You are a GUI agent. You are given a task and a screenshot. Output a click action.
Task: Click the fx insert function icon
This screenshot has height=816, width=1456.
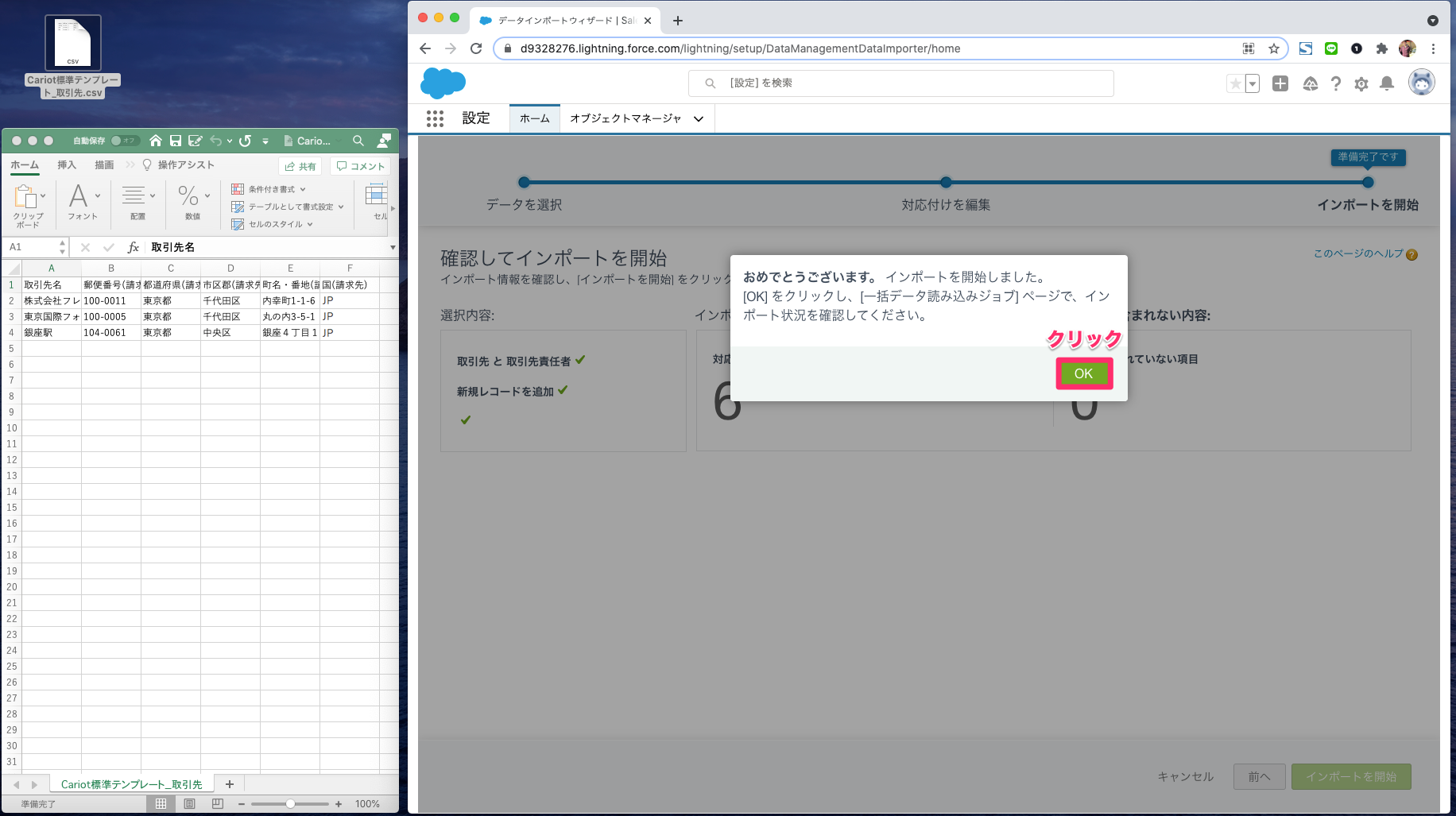tap(134, 247)
